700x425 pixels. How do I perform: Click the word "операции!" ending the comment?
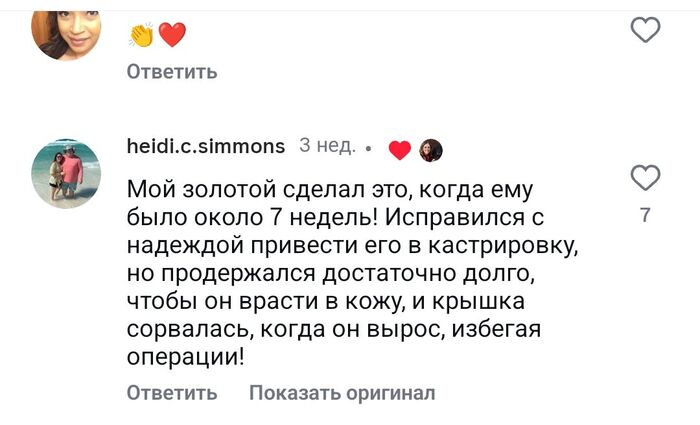[x=186, y=357]
